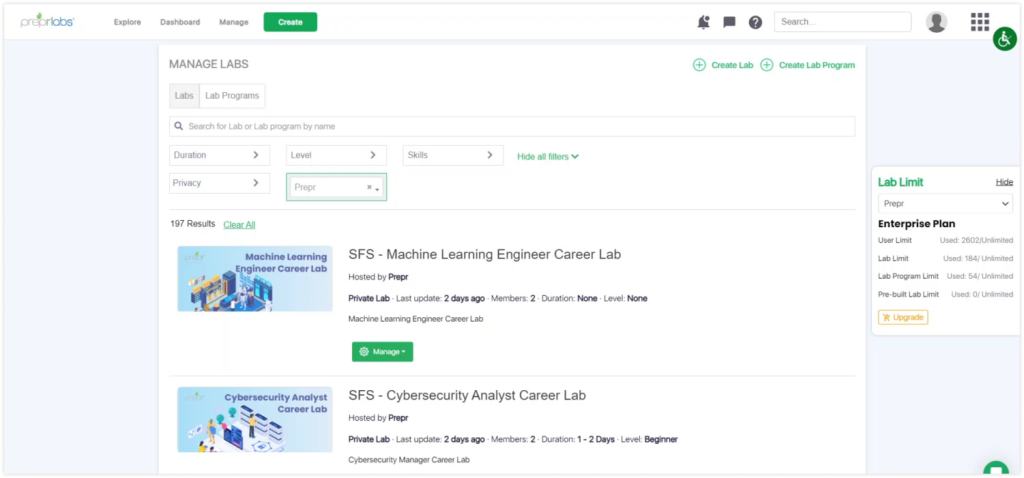Screen dimensions: 1024x478
Task: Open the apps grid icon
Action: pos(980,22)
